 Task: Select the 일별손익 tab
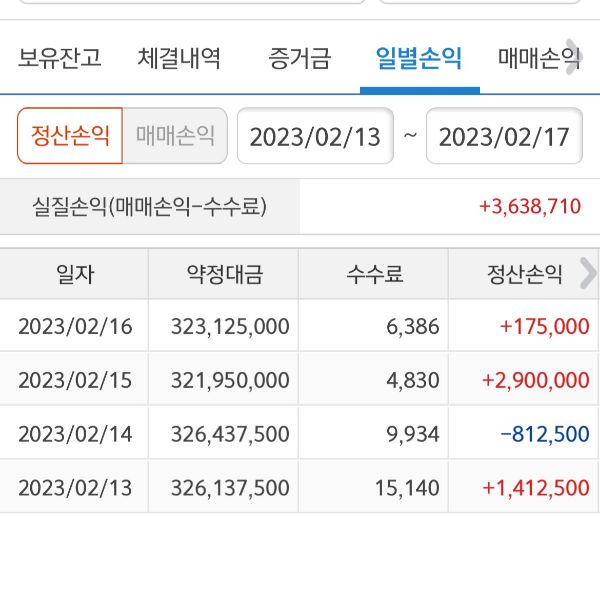tap(419, 58)
